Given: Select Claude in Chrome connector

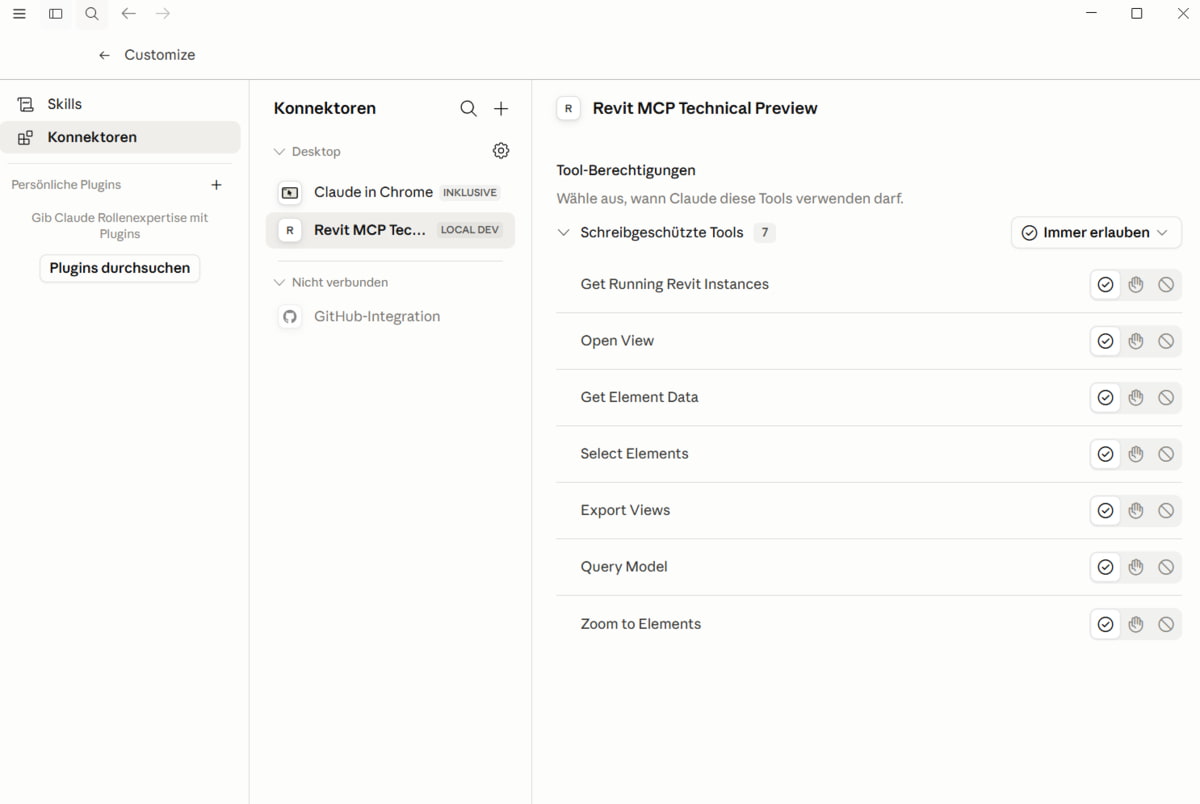Looking at the screenshot, I should point(390,192).
